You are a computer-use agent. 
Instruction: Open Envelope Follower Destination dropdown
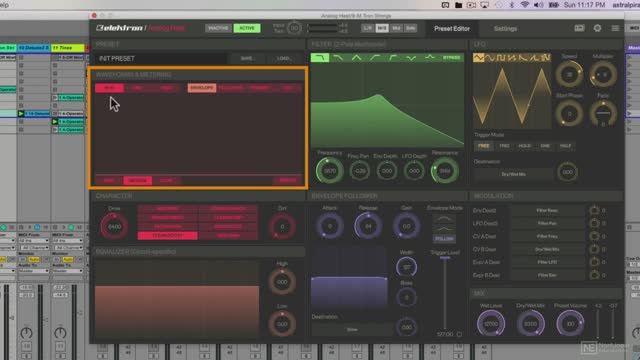point(352,329)
